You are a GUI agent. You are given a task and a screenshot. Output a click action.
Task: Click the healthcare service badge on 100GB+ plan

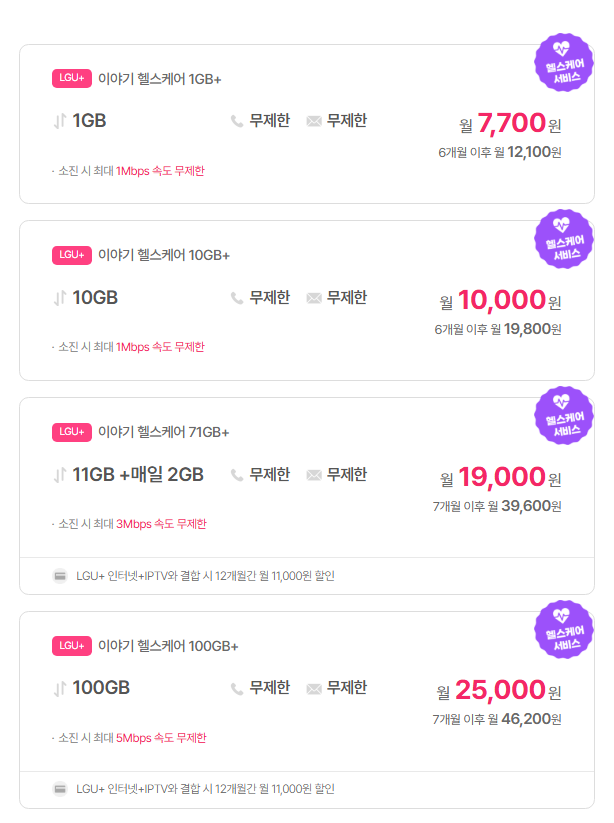[564, 629]
